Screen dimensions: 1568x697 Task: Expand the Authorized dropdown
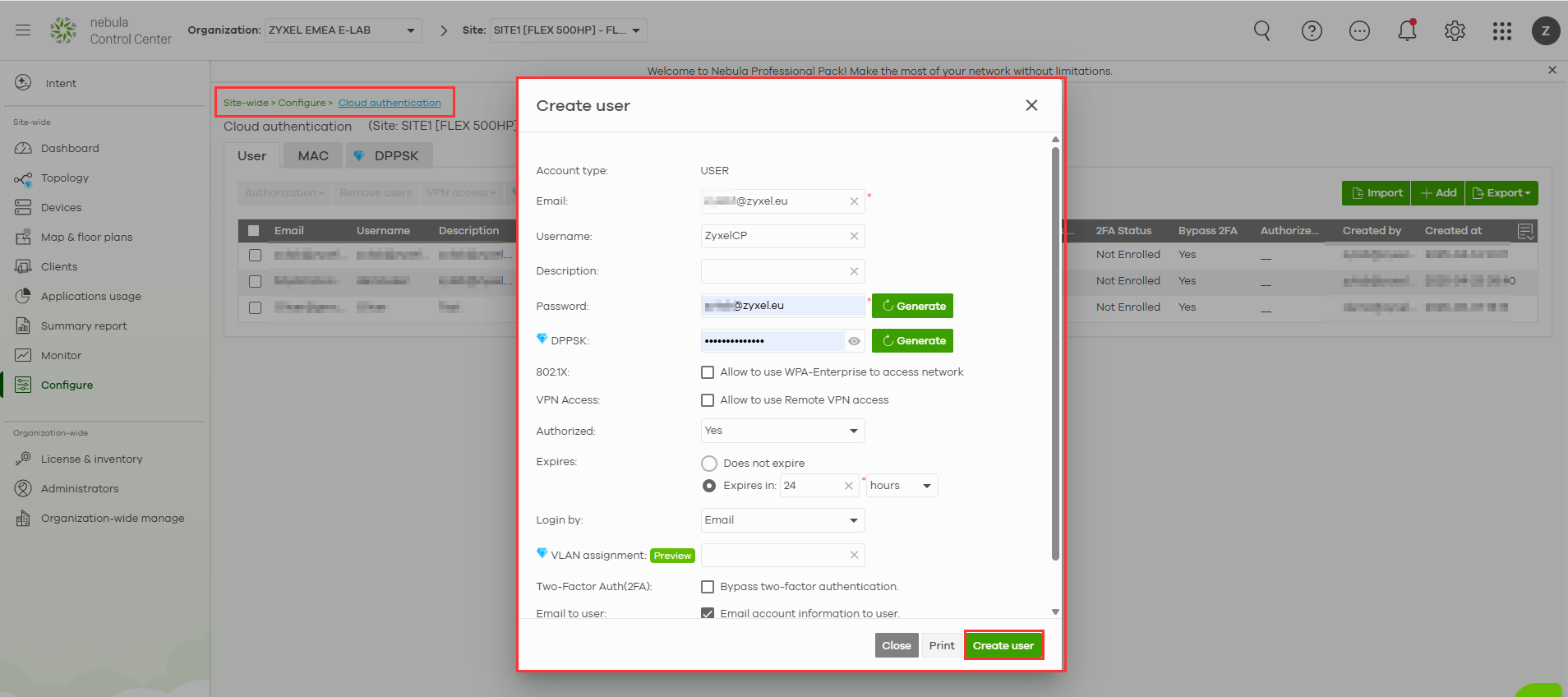point(782,431)
